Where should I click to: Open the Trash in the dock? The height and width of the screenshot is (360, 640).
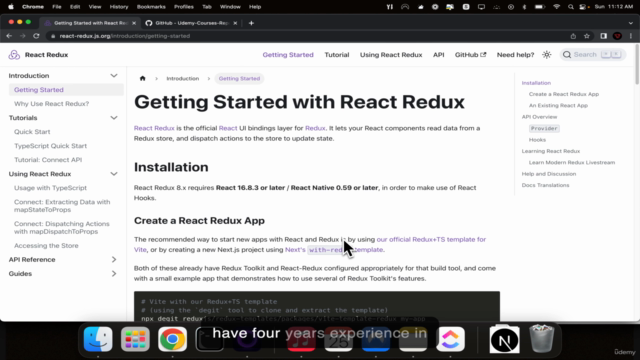[x=542, y=338]
